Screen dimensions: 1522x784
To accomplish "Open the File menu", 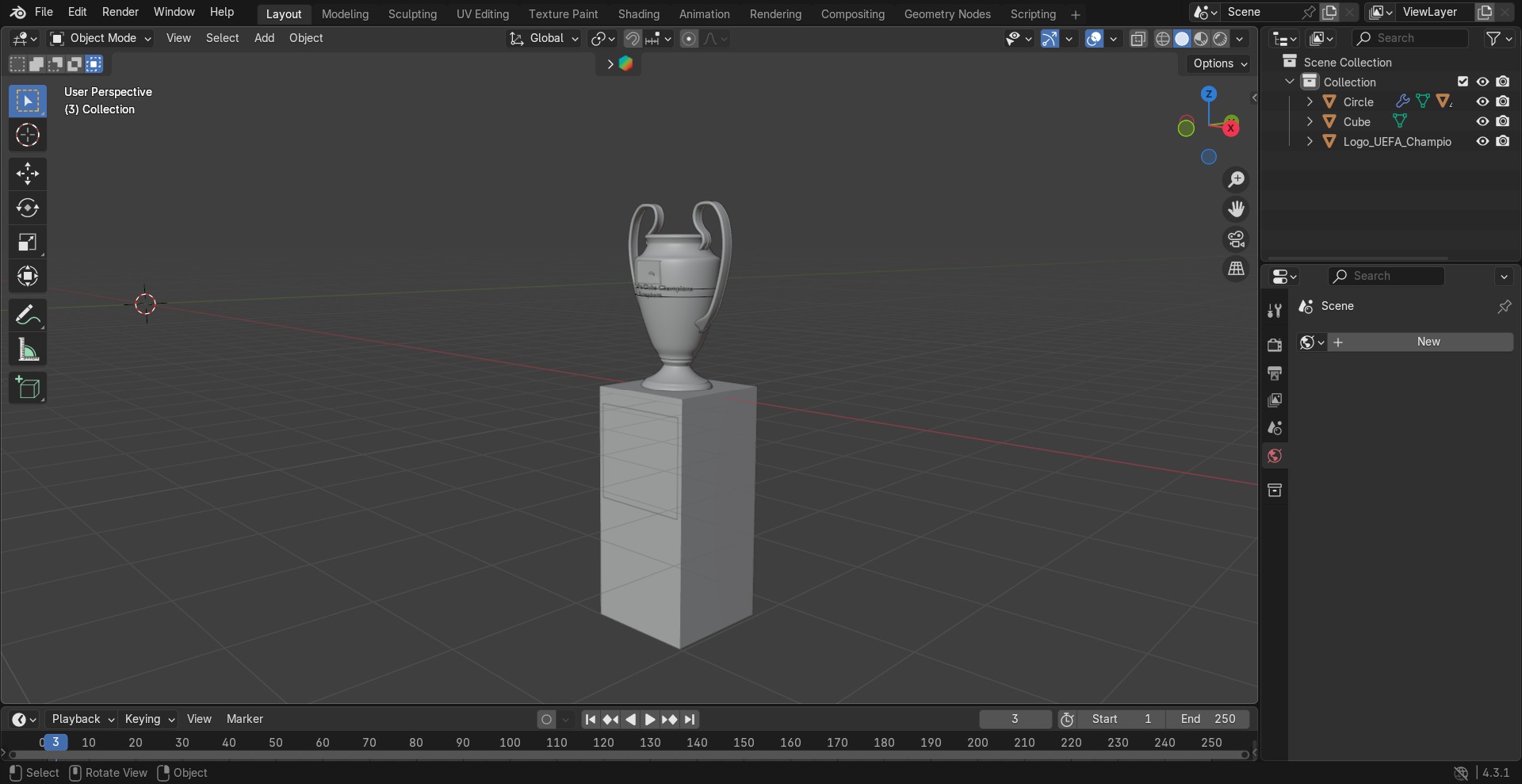I will click(44, 12).
